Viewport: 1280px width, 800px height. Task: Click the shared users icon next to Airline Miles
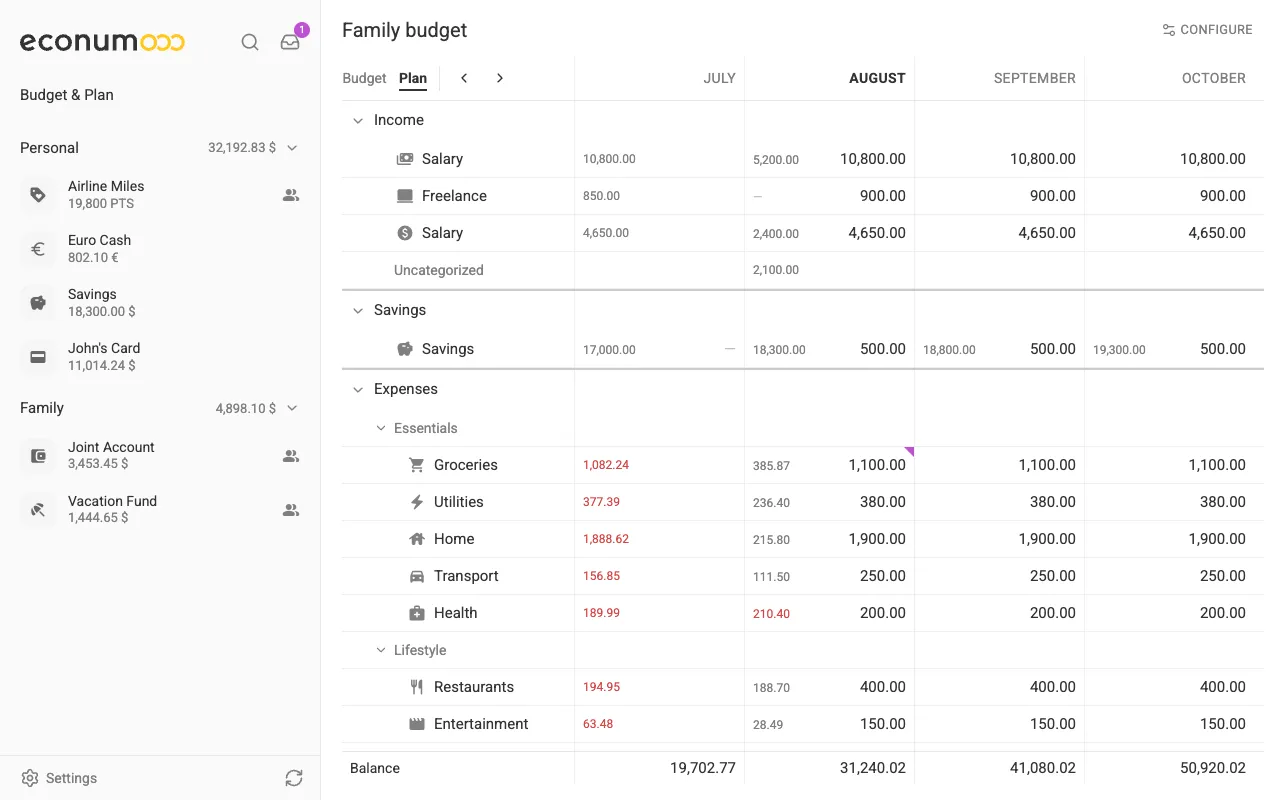291,195
